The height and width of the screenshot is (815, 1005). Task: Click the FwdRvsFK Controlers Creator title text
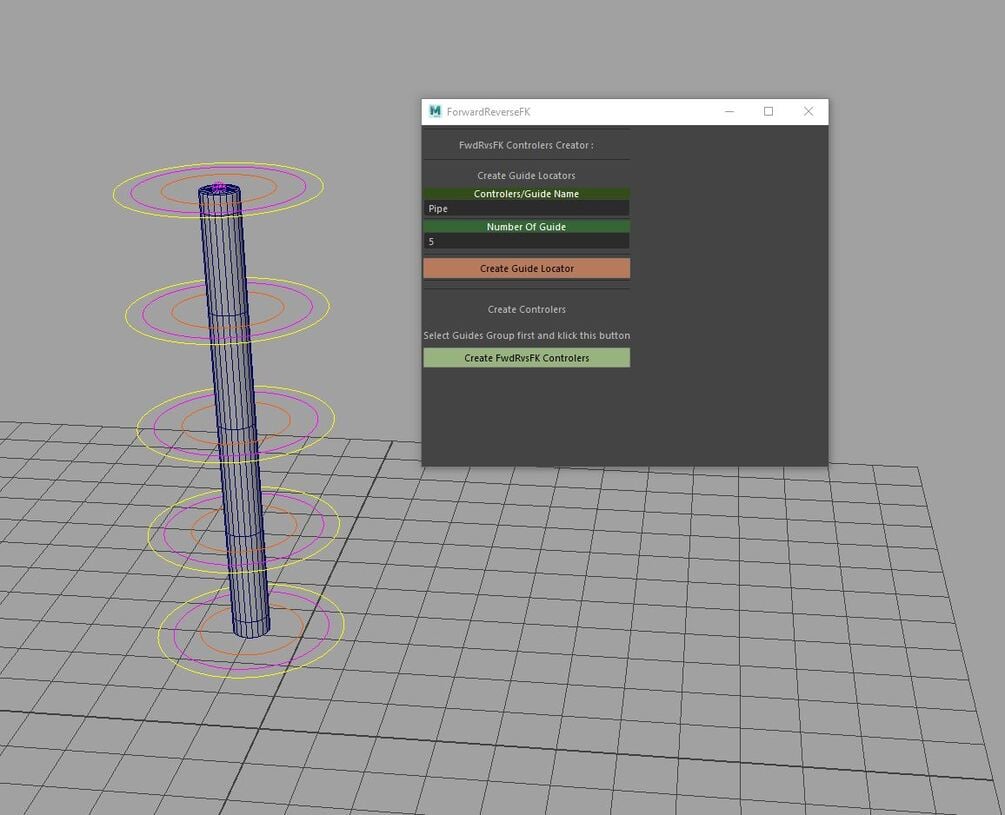[526, 145]
